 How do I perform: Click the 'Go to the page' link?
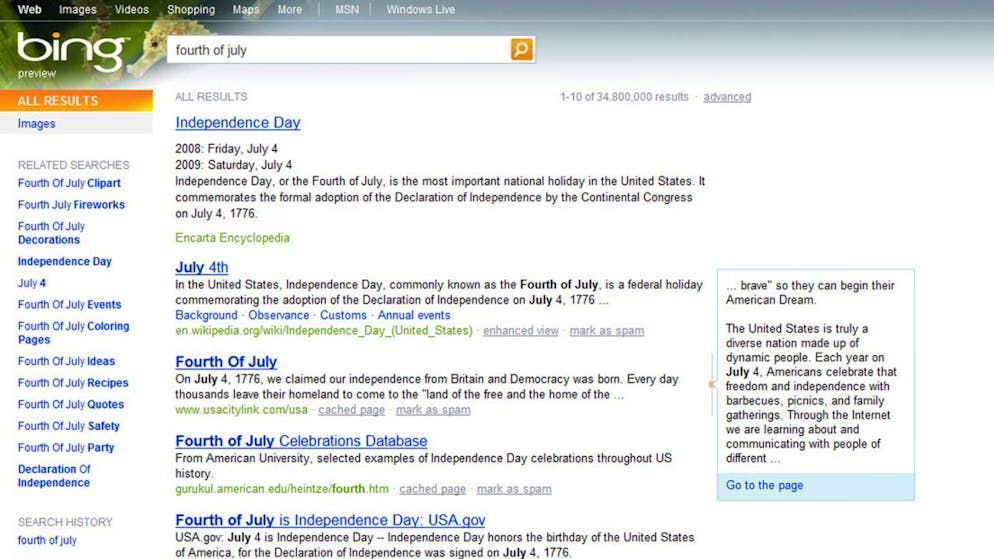(764, 485)
